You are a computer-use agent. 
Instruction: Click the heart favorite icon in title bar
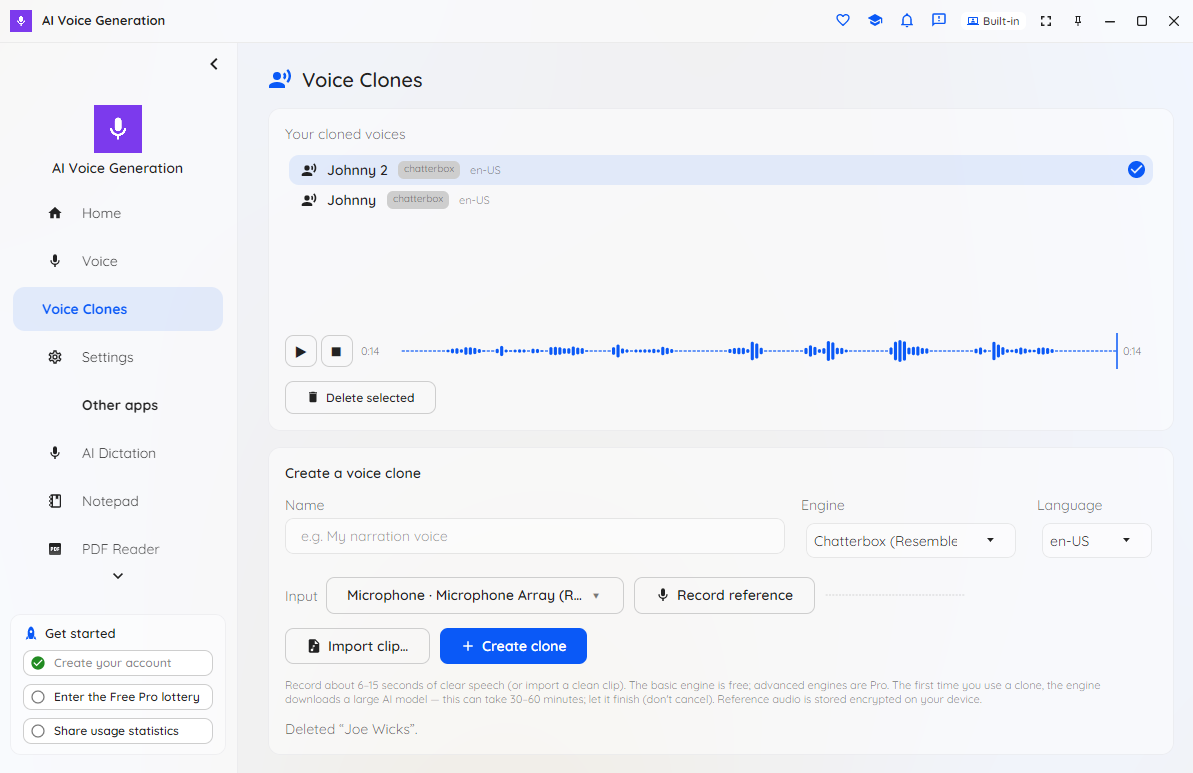[x=842, y=21]
